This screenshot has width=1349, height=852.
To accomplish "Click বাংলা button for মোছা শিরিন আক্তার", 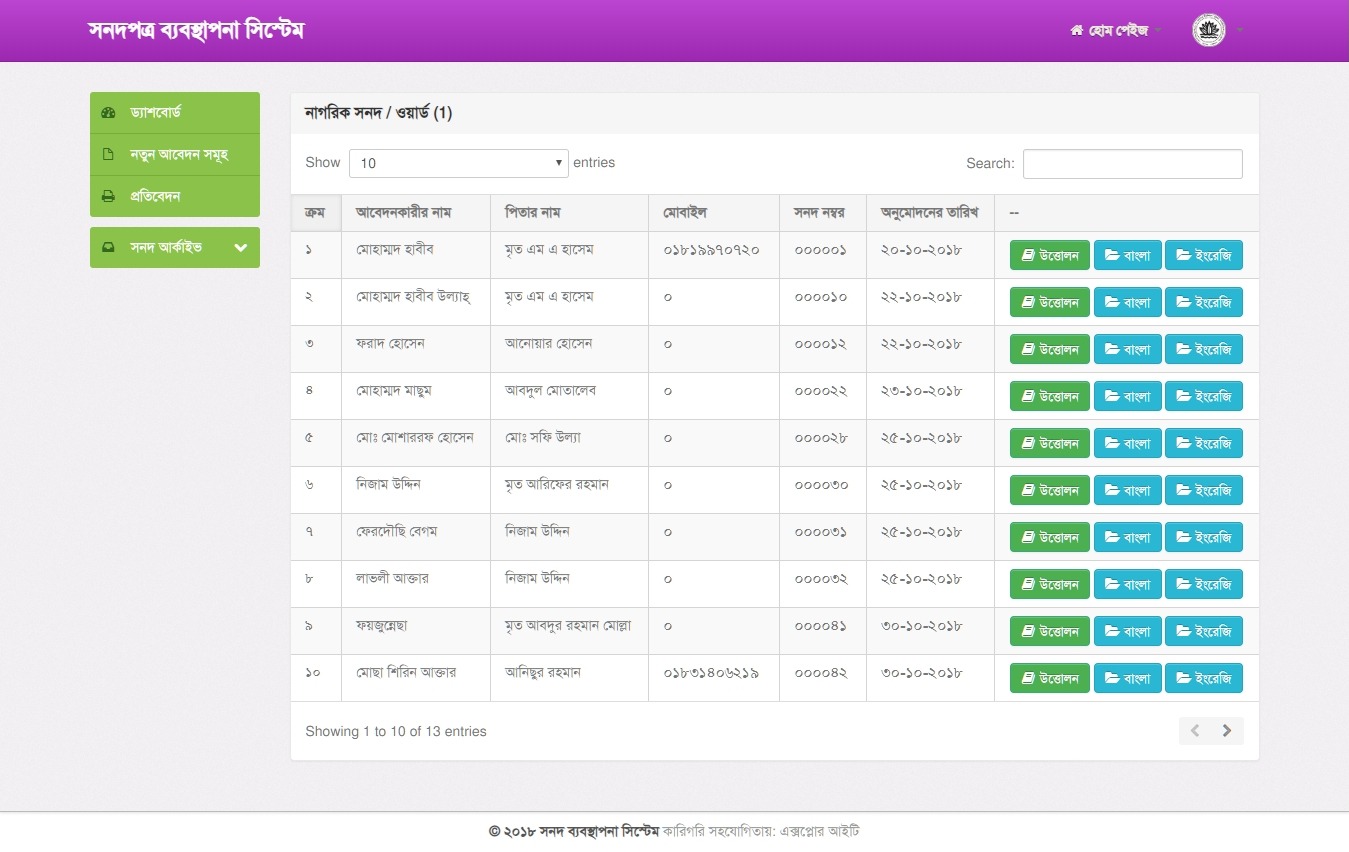I will pyautogui.click(x=1128, y=678).
